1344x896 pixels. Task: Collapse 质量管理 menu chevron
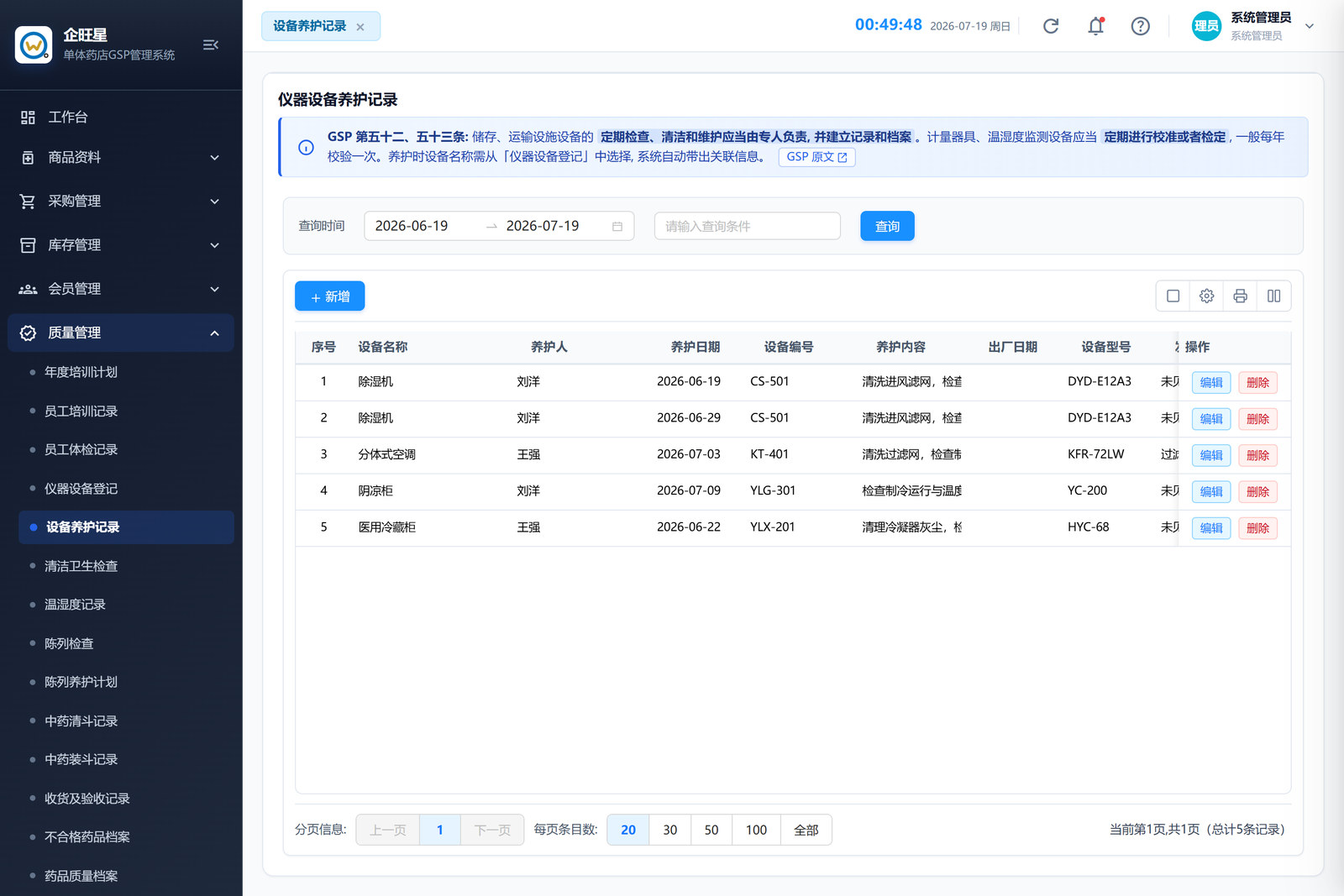215,333
